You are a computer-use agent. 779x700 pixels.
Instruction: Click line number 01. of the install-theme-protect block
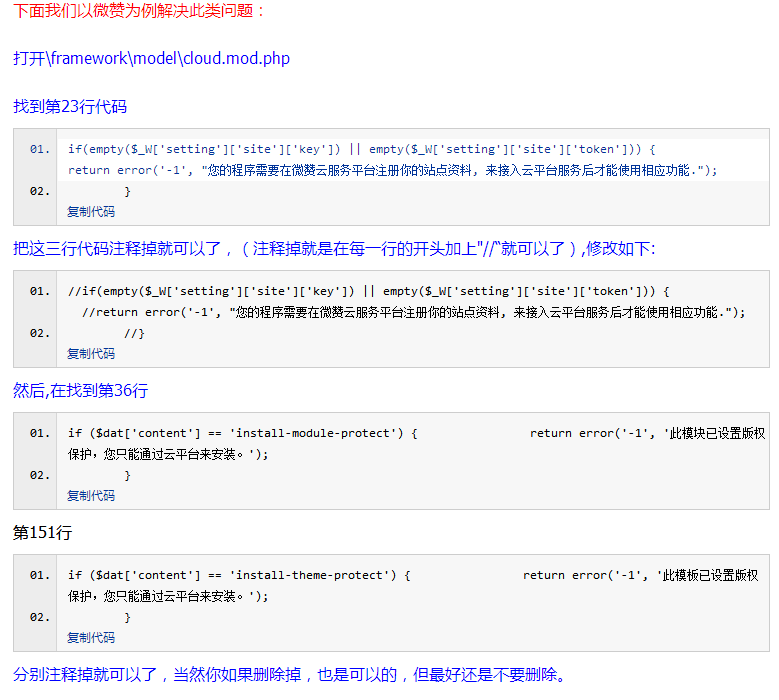[40, 575]
